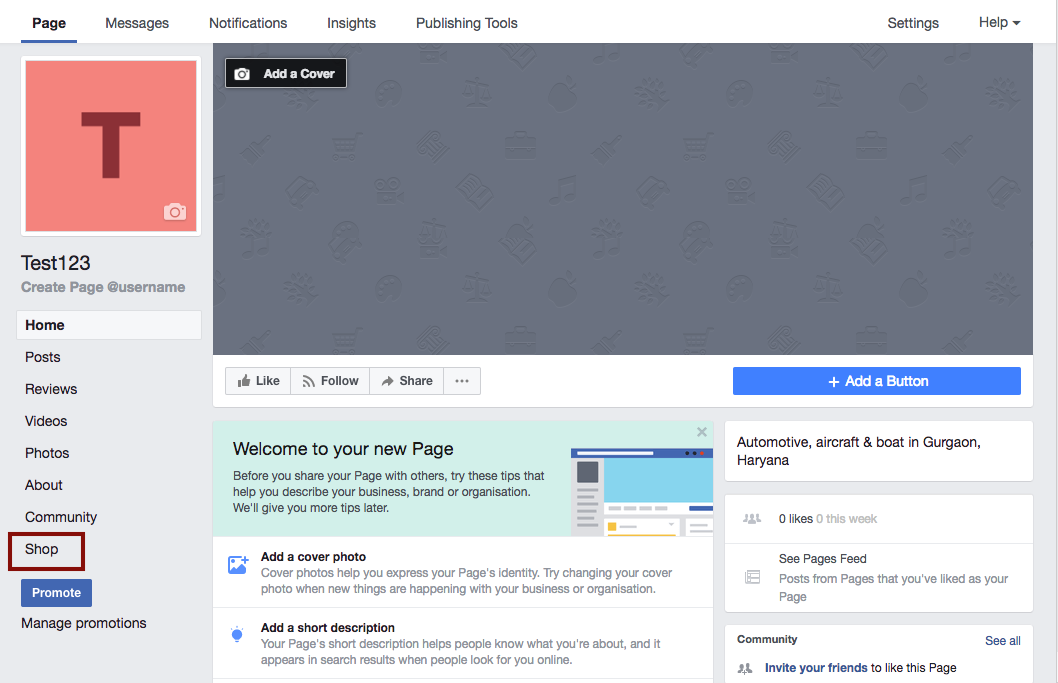Click the 0 likes text
Image resolution: width=1058 pixels, height=683 pixels.
(x=796, y=518)
